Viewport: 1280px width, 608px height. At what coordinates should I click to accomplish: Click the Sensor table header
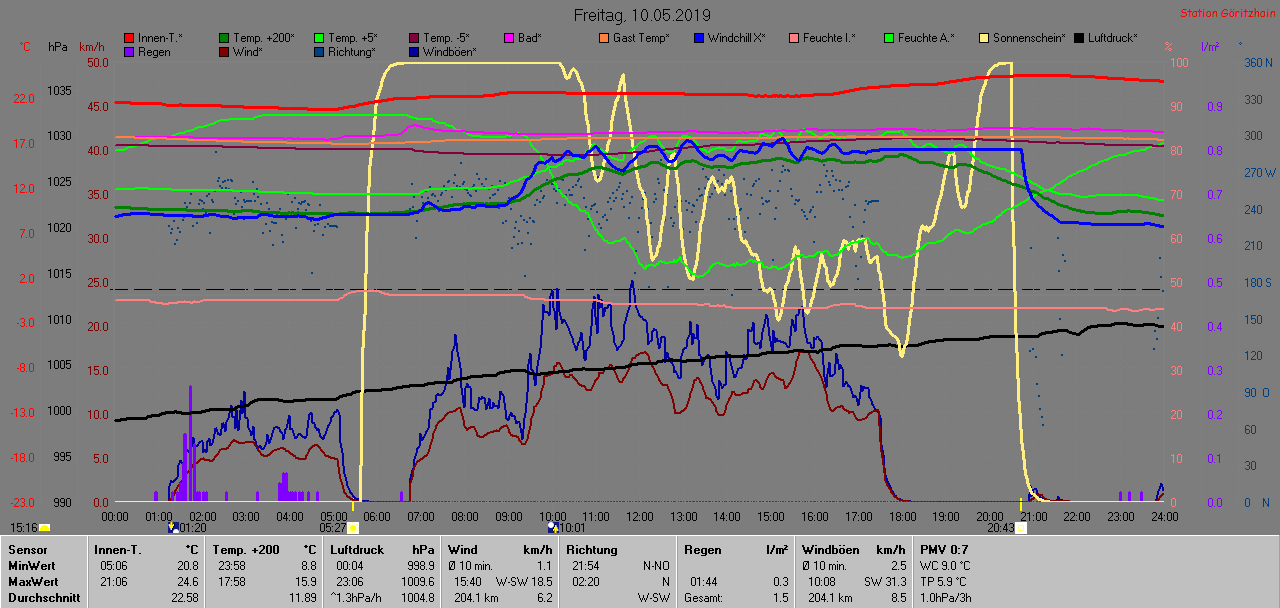28,549
